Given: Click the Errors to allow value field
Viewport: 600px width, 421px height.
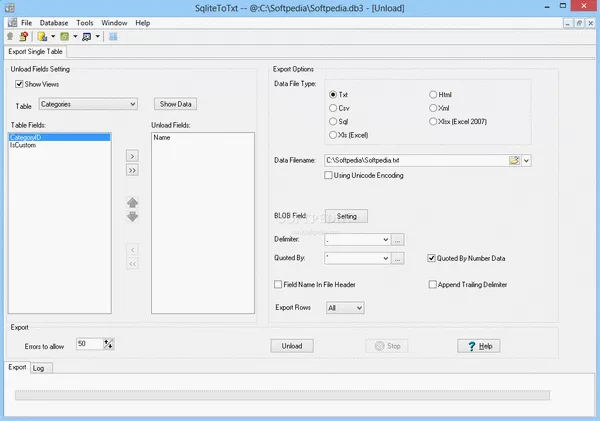Looking at the screenshot, I should pyautogui.click(x=90, y=344).
